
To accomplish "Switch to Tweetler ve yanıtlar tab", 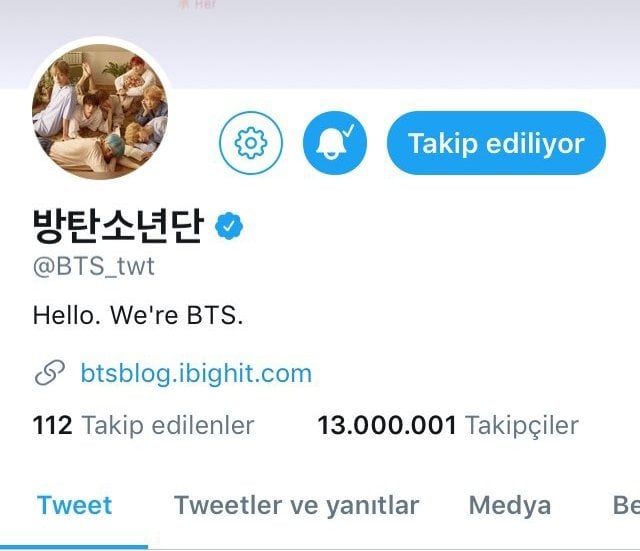I will [x=297, y=506].
